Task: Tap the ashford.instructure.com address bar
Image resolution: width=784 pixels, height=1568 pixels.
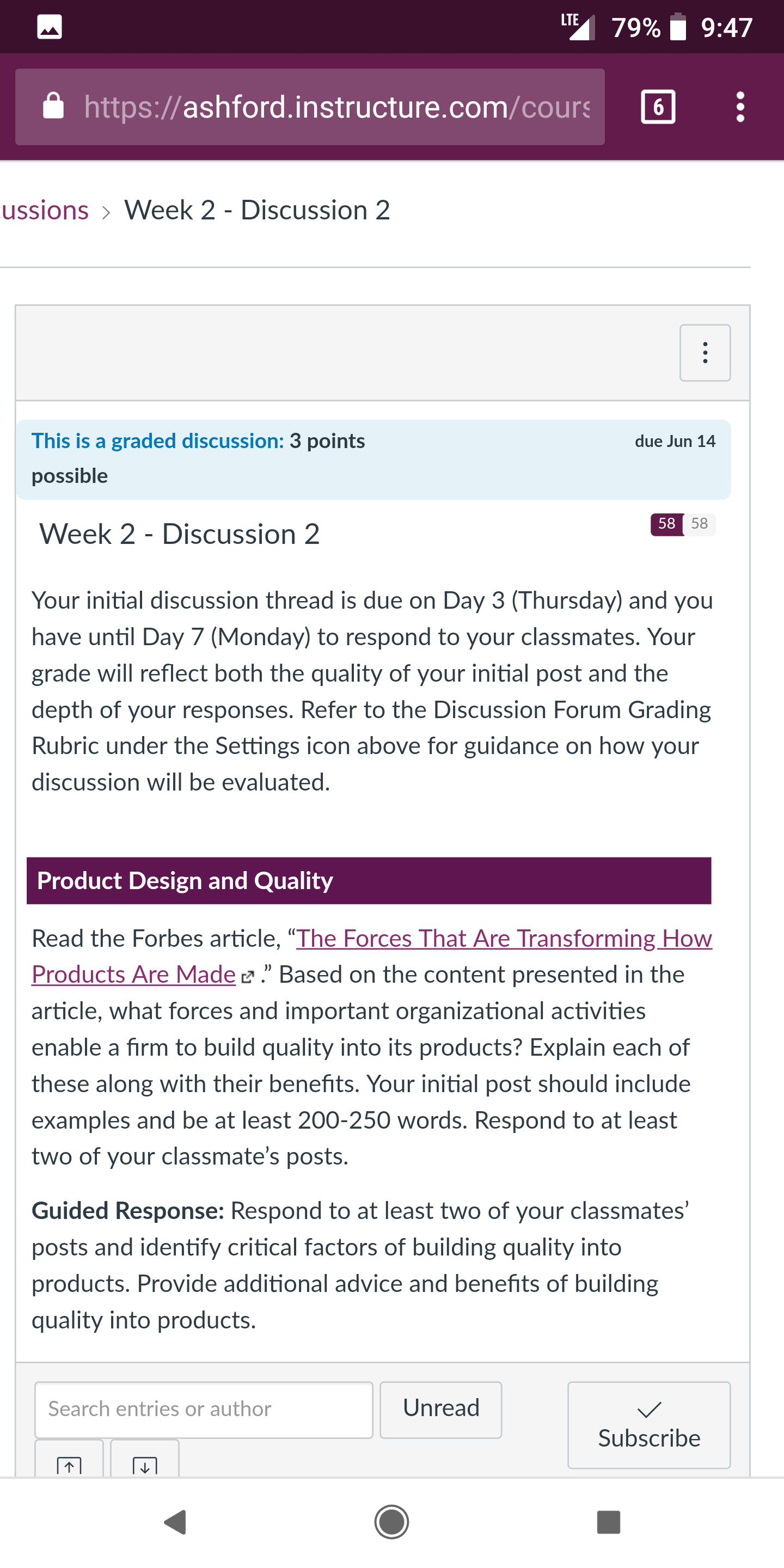Action: click(310, 107)
